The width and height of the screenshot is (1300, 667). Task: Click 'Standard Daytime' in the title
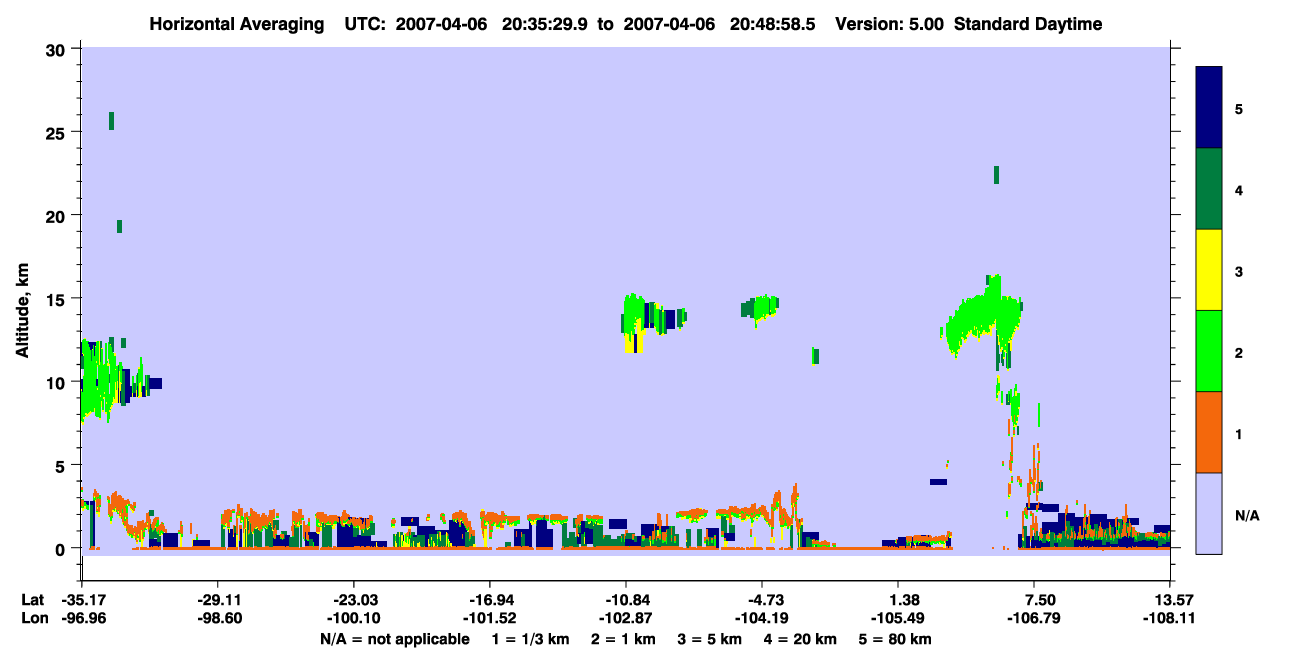[1028, 24]
